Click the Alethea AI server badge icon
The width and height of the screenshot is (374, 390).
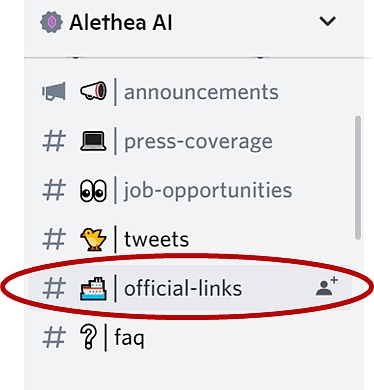tap(51, 22)
